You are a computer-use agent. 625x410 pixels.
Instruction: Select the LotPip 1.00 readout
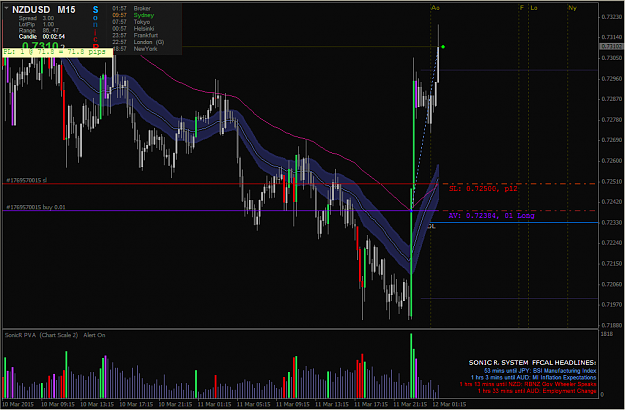(x=36, y=24)
